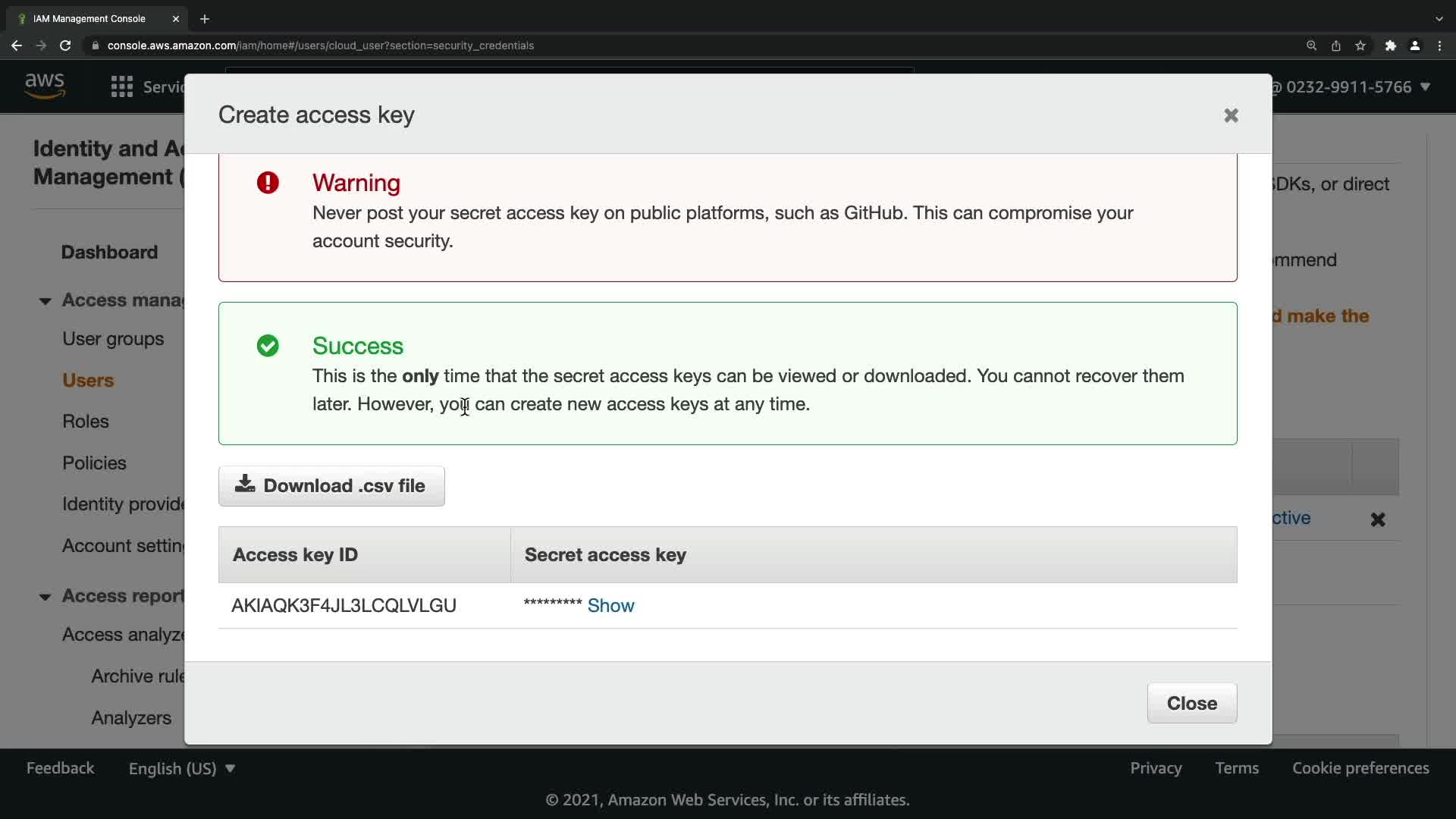The height and width of the screenshot is (819, 1456).
Task: Open the Roles sidebar item
Action: 86,422
